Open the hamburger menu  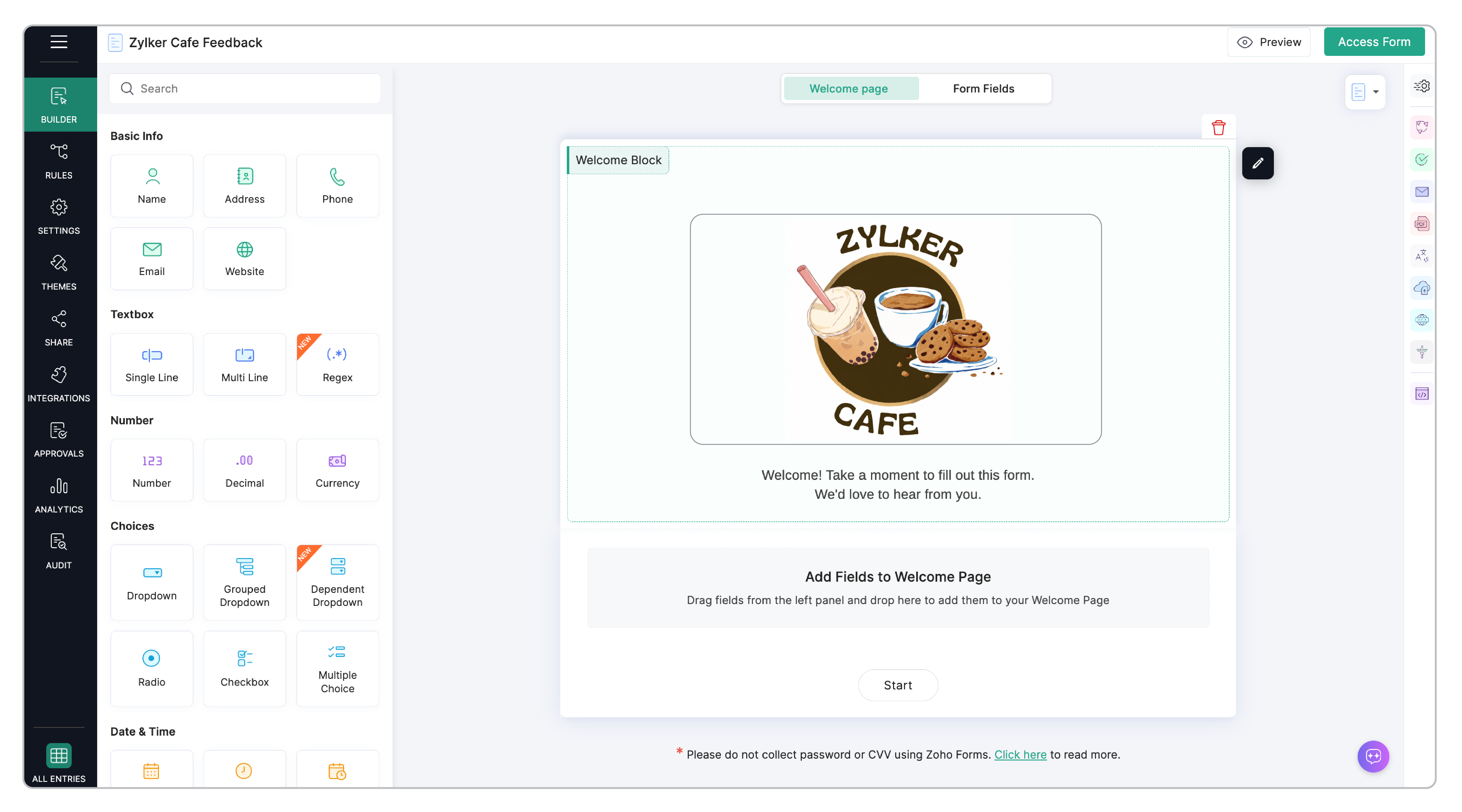(x=58, y=42)
